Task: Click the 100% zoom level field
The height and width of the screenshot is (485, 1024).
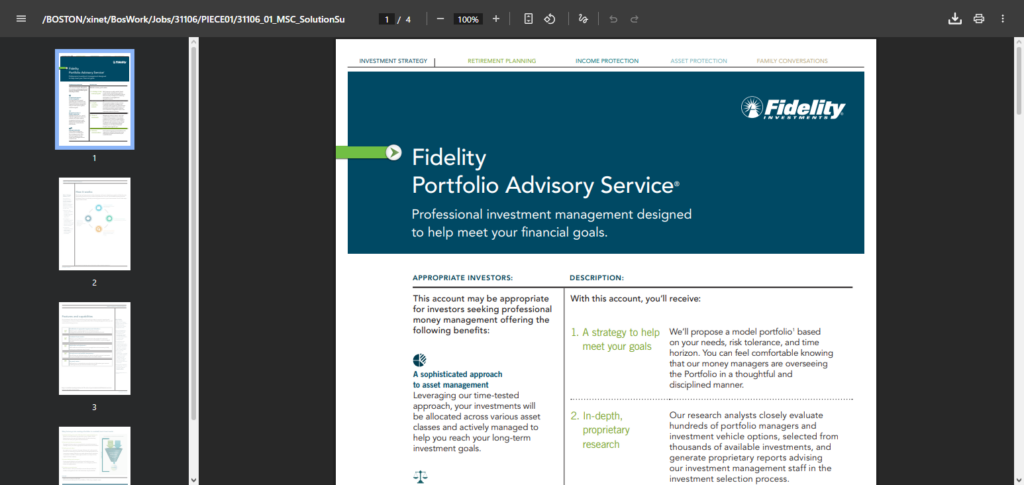Action: coord(468,20)
